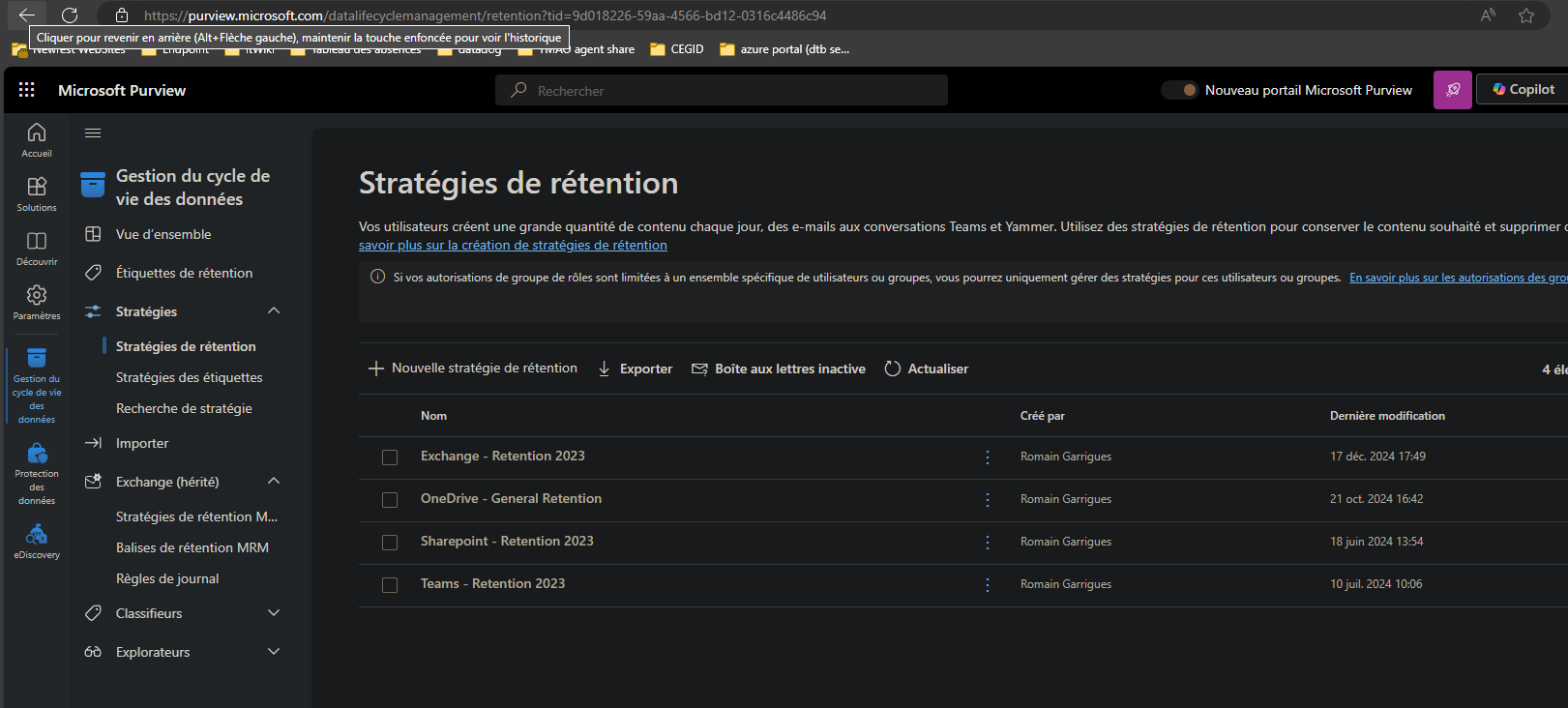Open Stratégies de rétention MRM item
This screenshot has width=1568, height=708.
pyautogui.click(x=196, y=516)
